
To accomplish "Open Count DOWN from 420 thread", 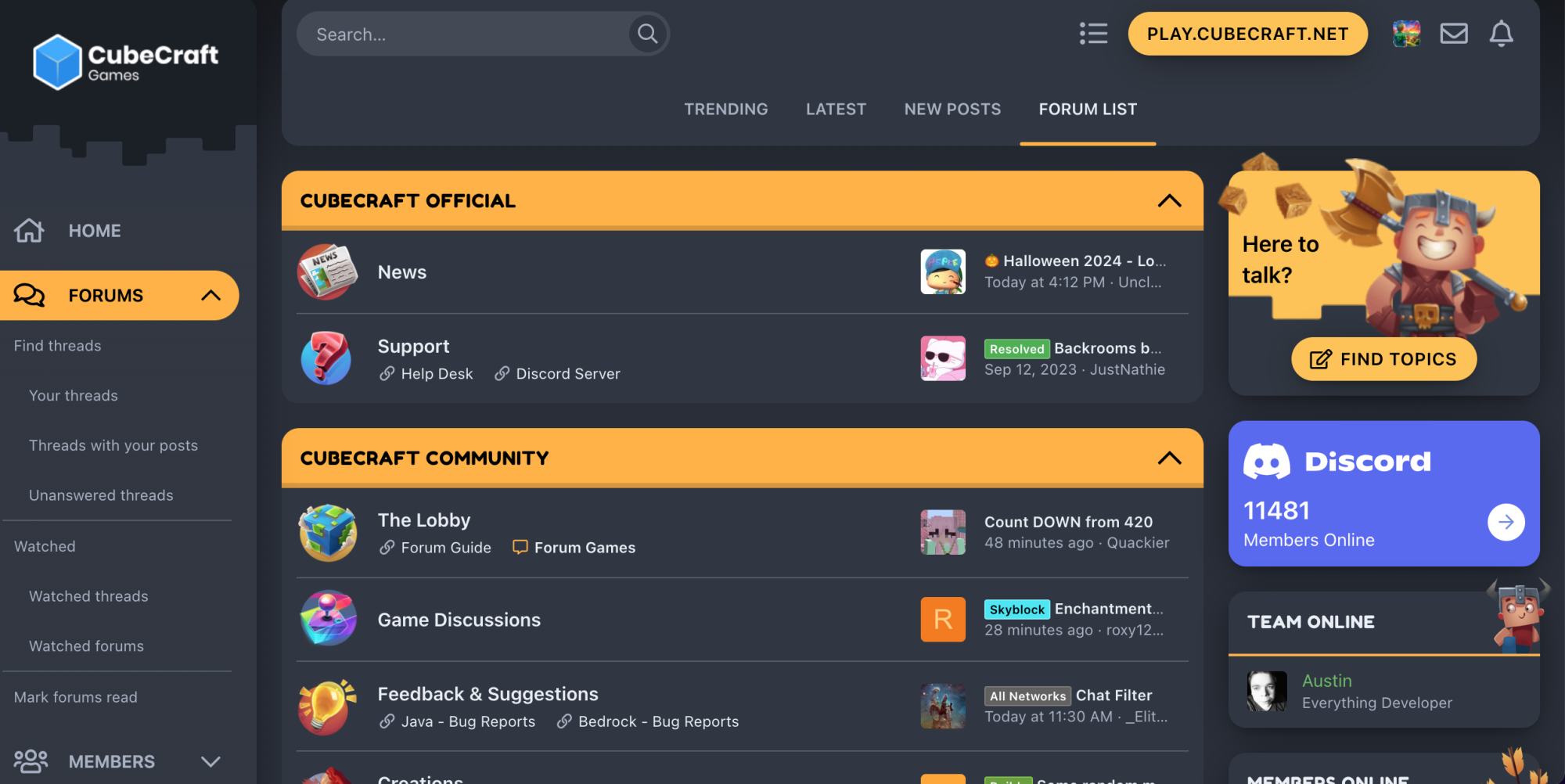I will [1068, 522].
